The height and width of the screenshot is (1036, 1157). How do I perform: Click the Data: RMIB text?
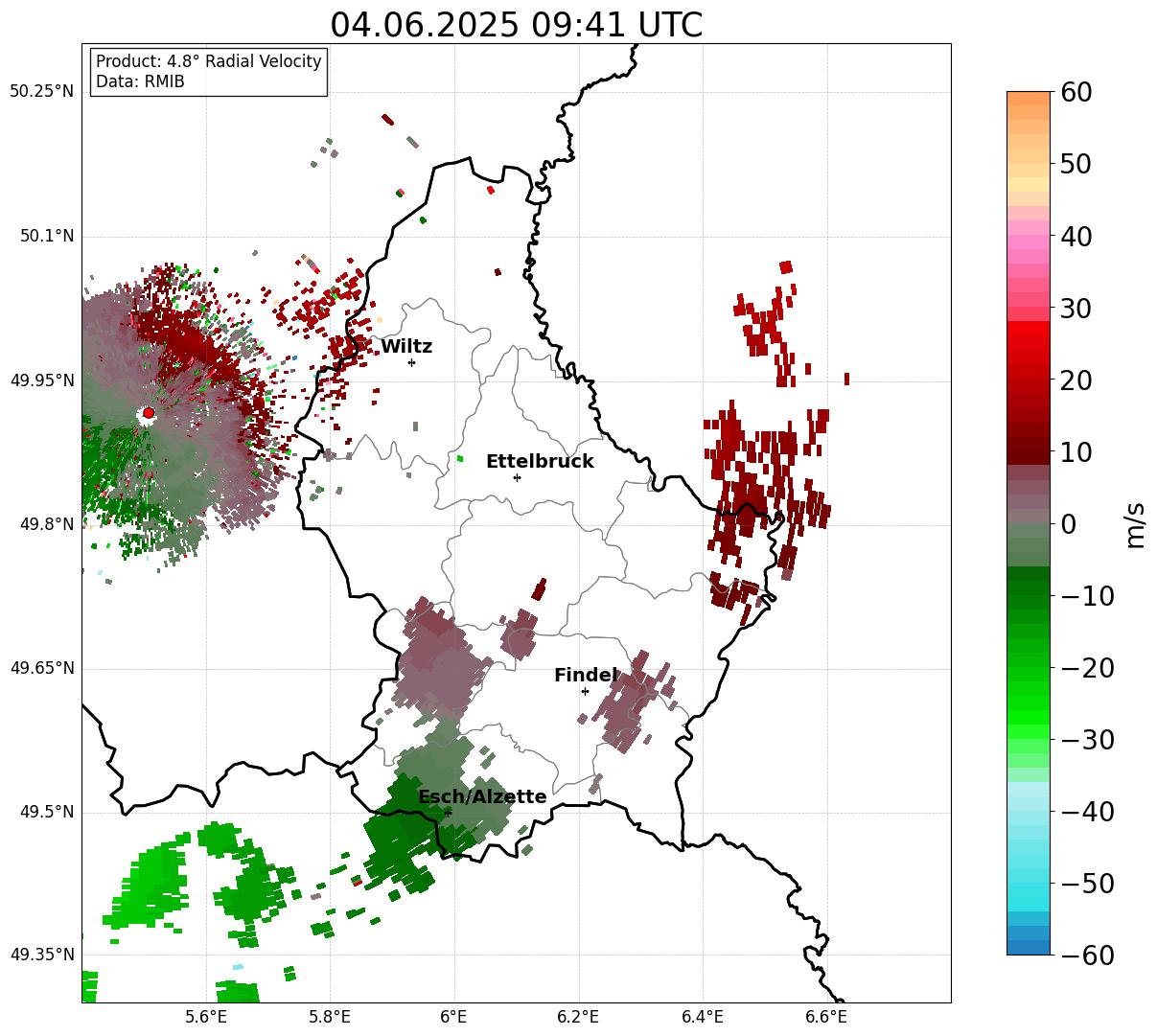pos(140,81)
